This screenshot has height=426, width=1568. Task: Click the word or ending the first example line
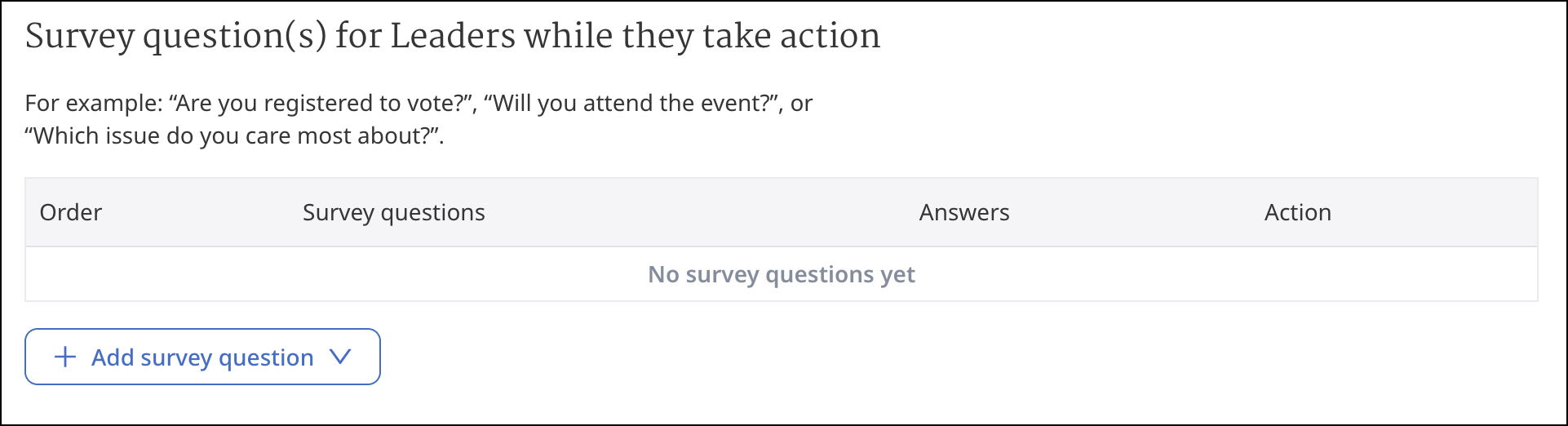click(801, 104)
